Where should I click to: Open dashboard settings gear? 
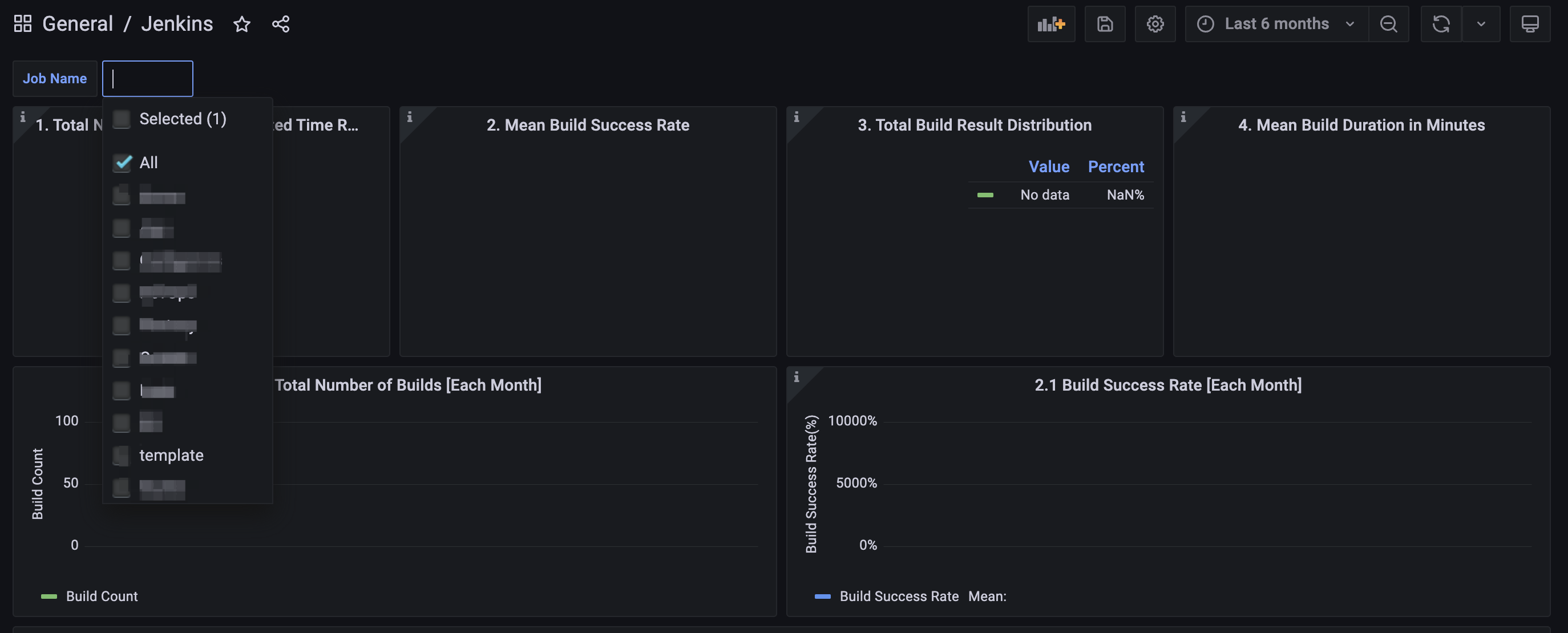pyautogui.click(x=1155, y=24)
